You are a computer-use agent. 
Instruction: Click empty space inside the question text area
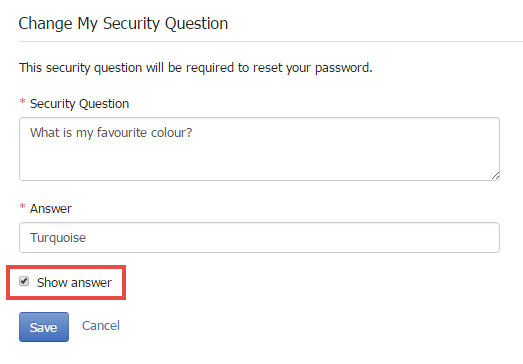[x=259, y=162]
